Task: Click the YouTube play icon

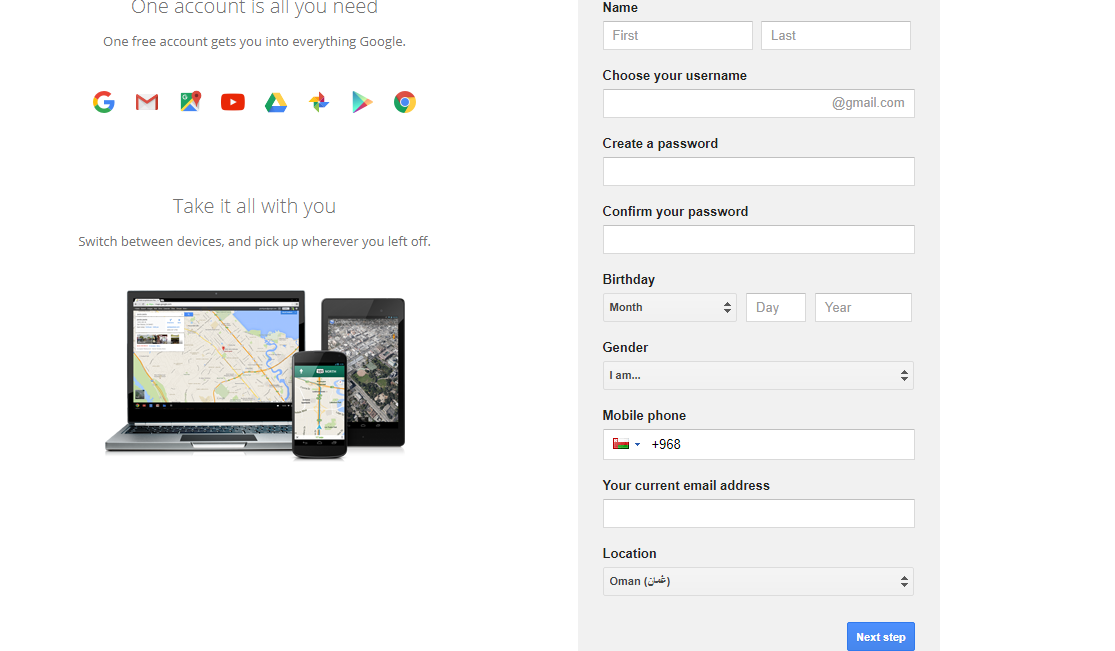Action: point(233,102)
